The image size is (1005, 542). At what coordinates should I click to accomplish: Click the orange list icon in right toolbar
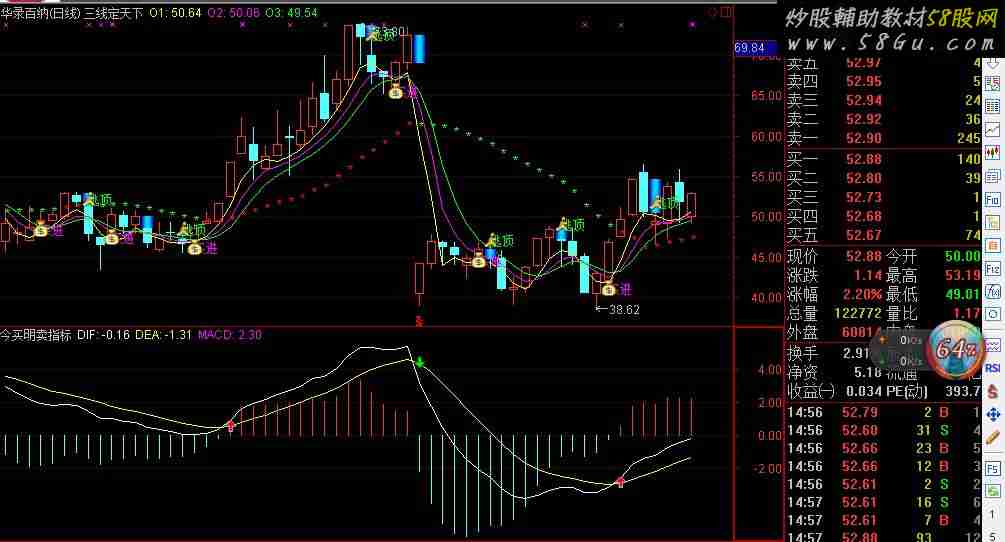pos(993,245)
